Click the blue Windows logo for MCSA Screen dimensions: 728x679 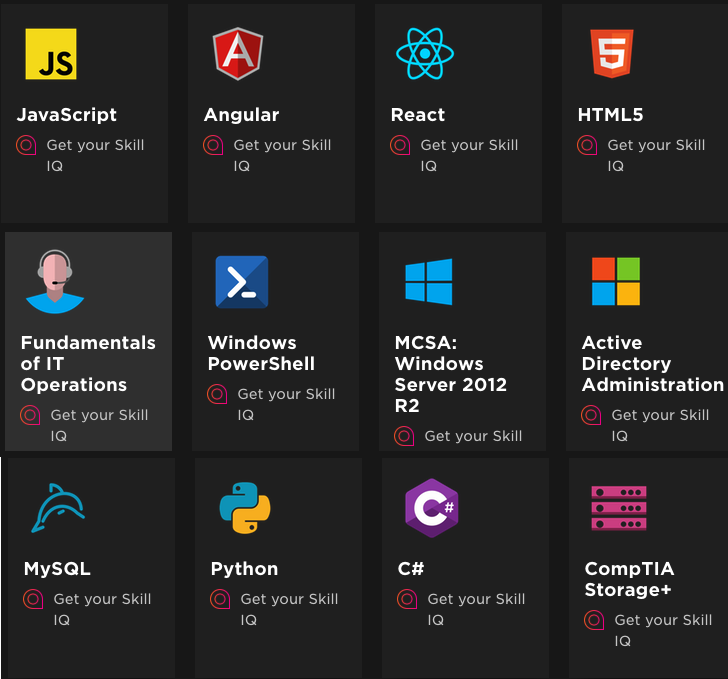(429, 281)
